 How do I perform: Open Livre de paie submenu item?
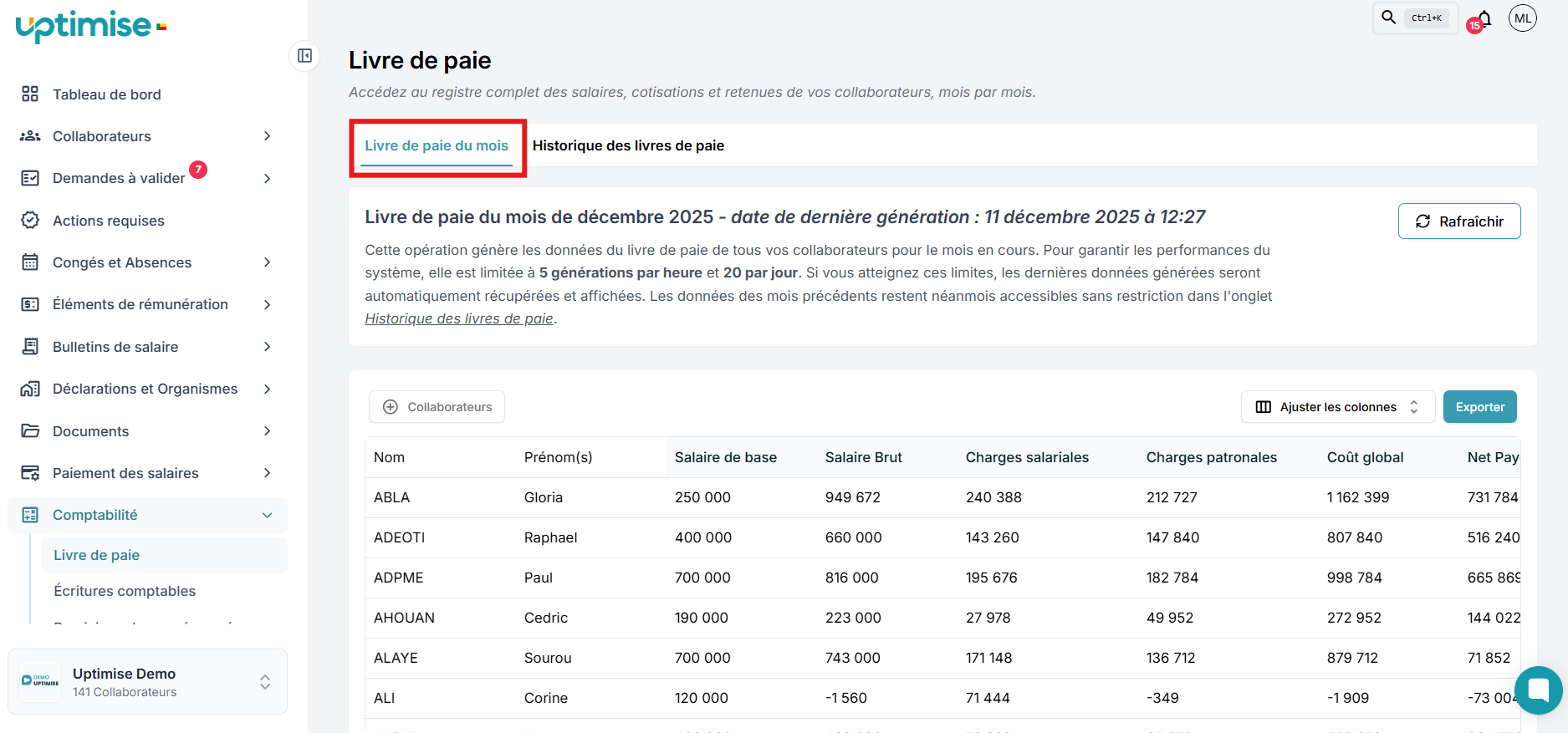(165, 555)
